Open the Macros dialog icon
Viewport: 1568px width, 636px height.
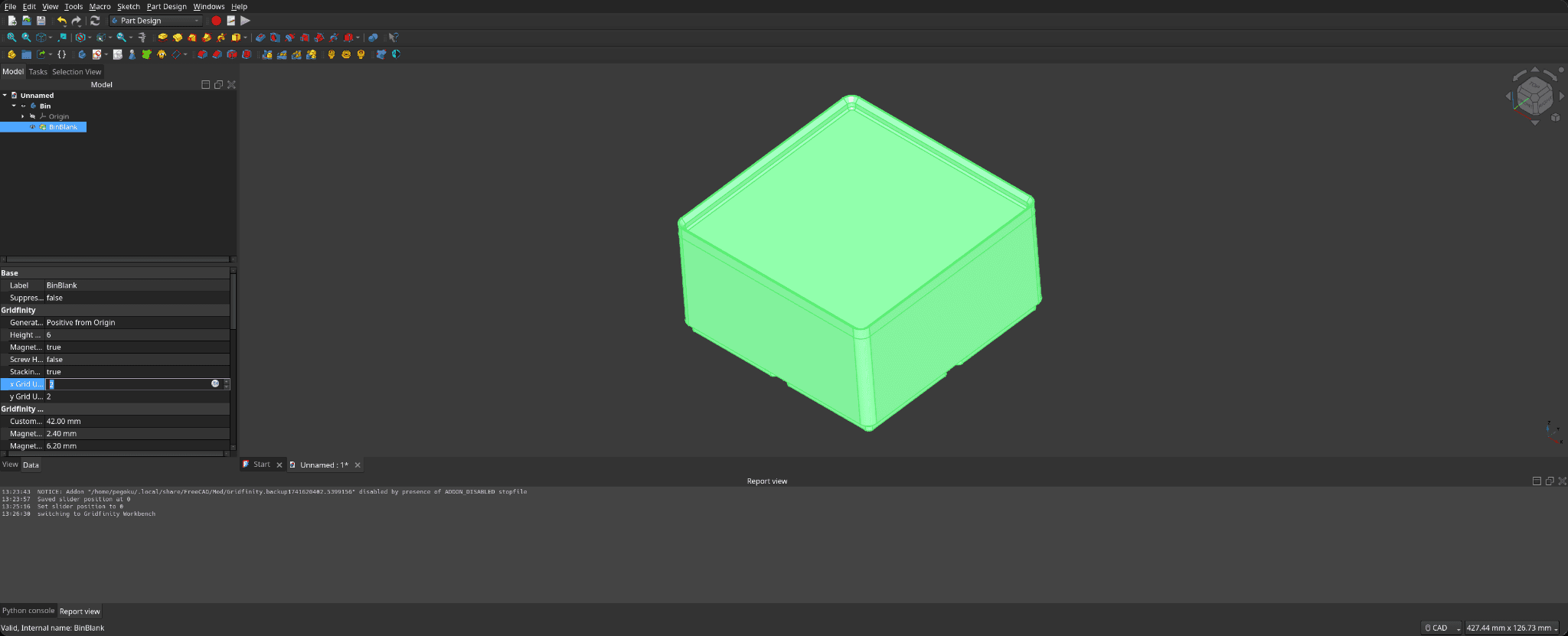tap(230, 21)
